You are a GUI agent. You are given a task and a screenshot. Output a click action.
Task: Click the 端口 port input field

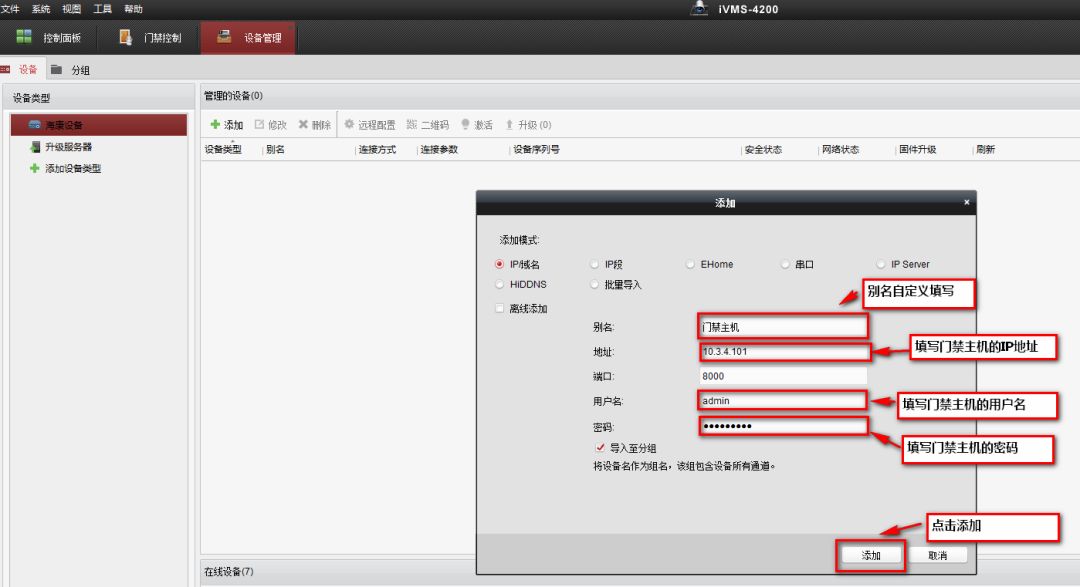click(x=783, y=377)
